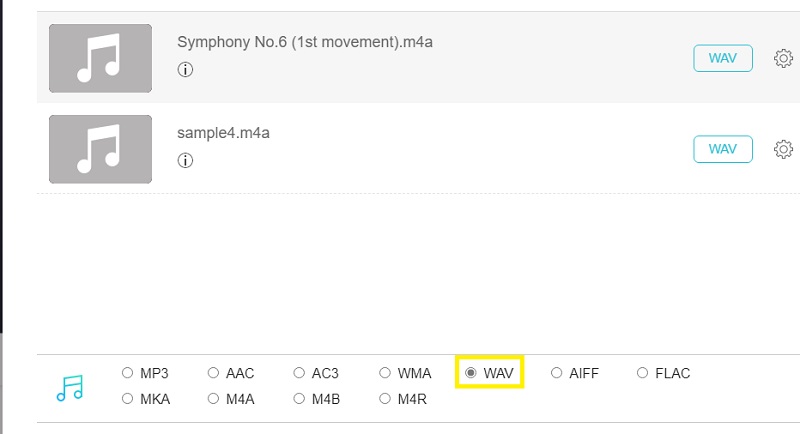
Task: Open WAV format button for sample4.m4a
Action: tap(722, 149)
